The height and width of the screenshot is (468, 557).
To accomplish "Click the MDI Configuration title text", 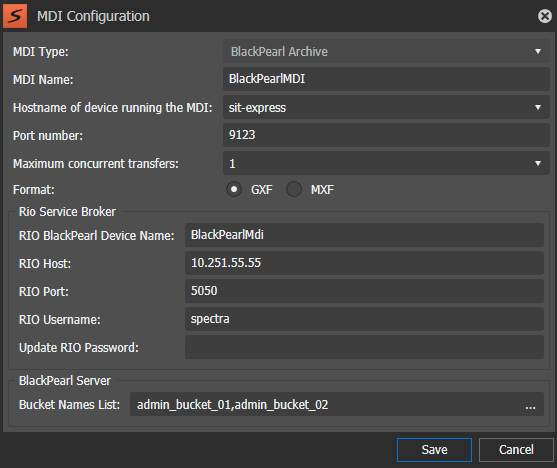I will pyautogui.click(x=93, y=16).
